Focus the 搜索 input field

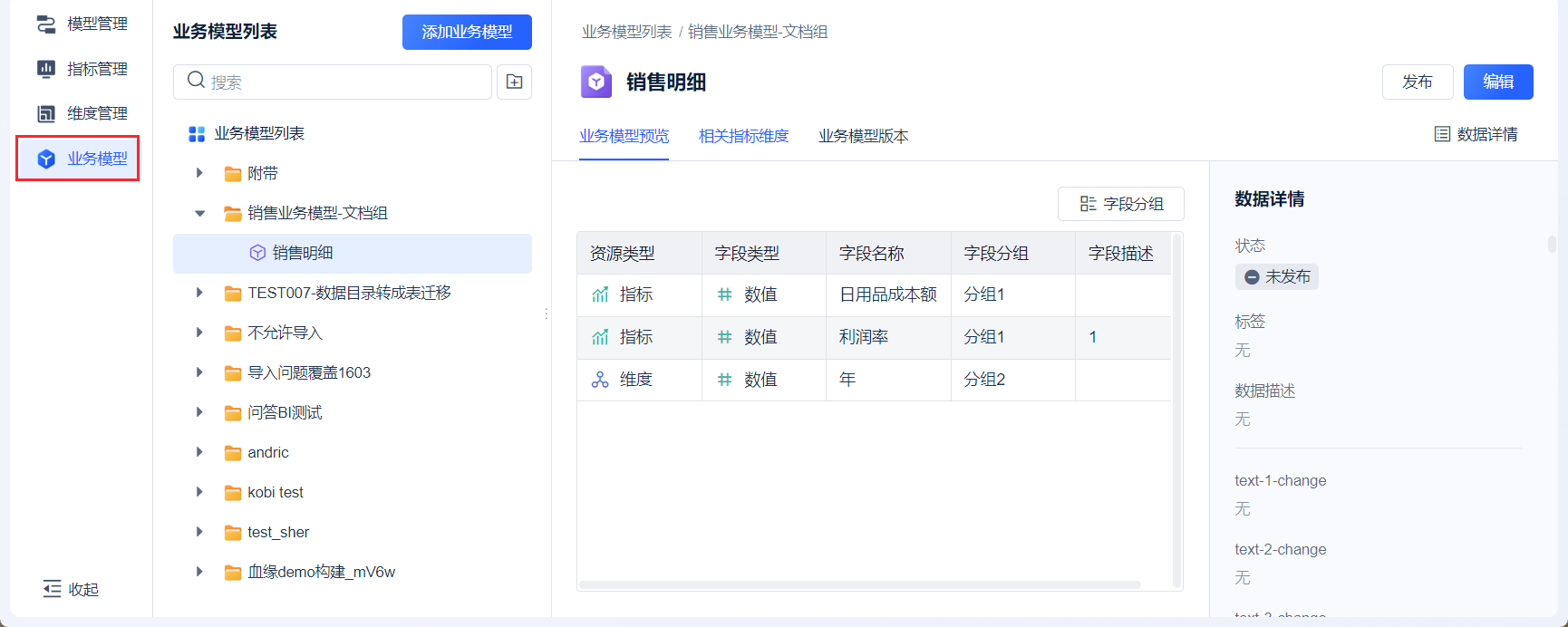[x=344, y=82]
